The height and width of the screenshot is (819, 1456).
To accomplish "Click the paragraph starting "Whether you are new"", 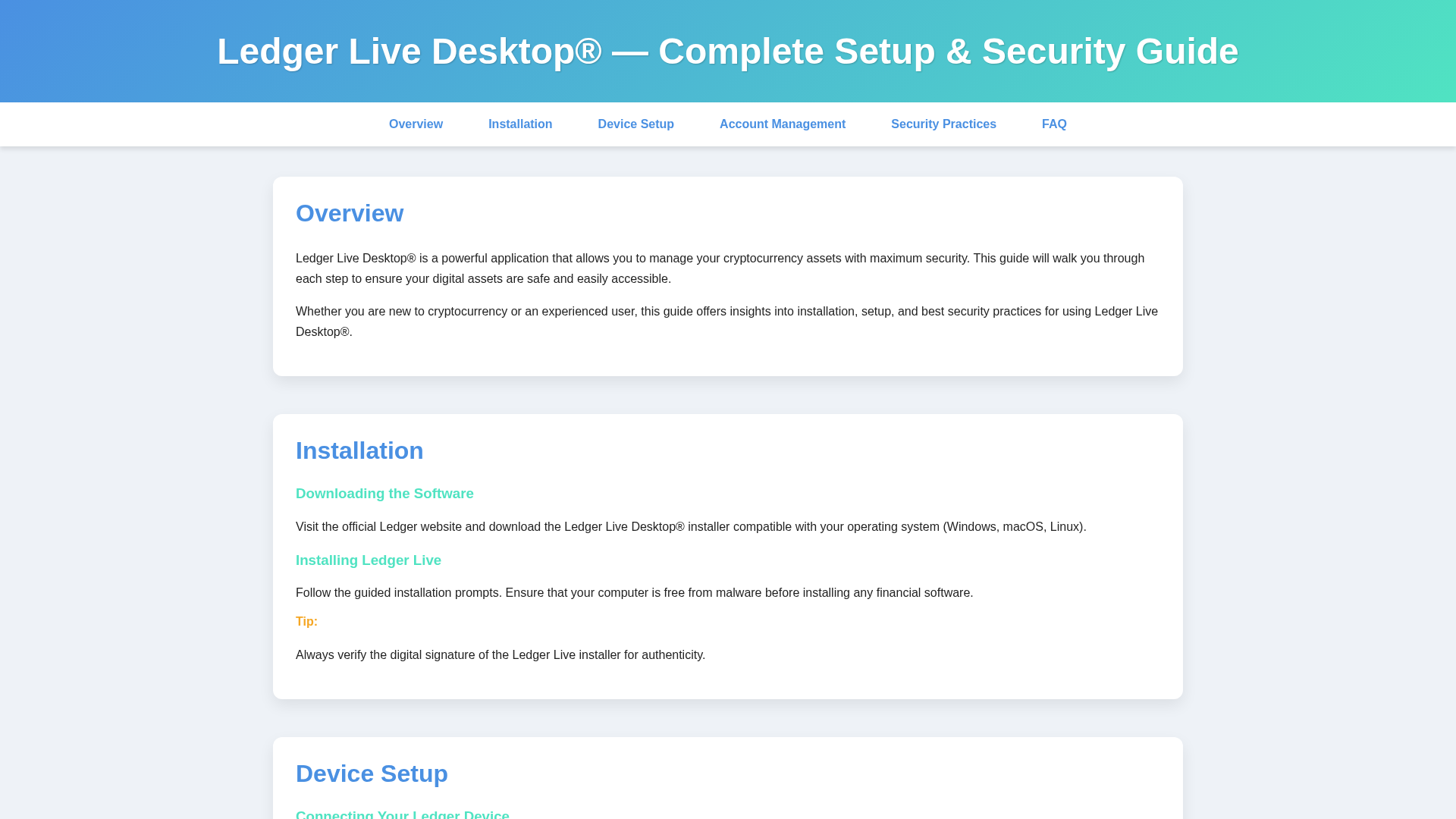I will point(728,322).
